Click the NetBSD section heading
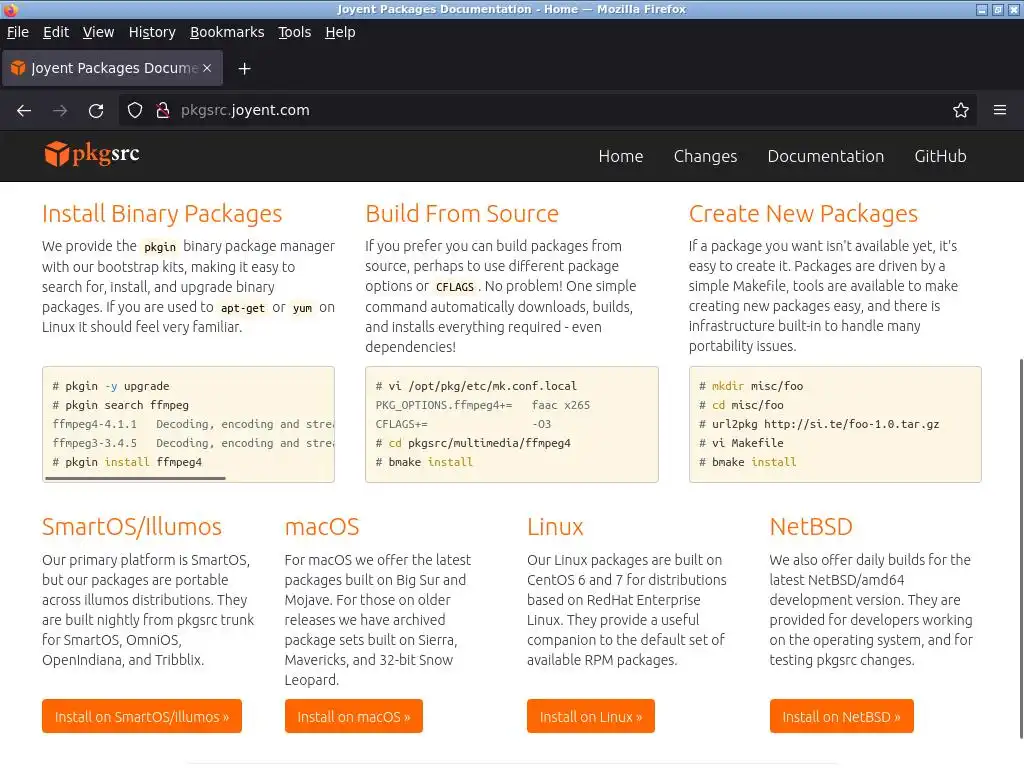 (811, 526)
